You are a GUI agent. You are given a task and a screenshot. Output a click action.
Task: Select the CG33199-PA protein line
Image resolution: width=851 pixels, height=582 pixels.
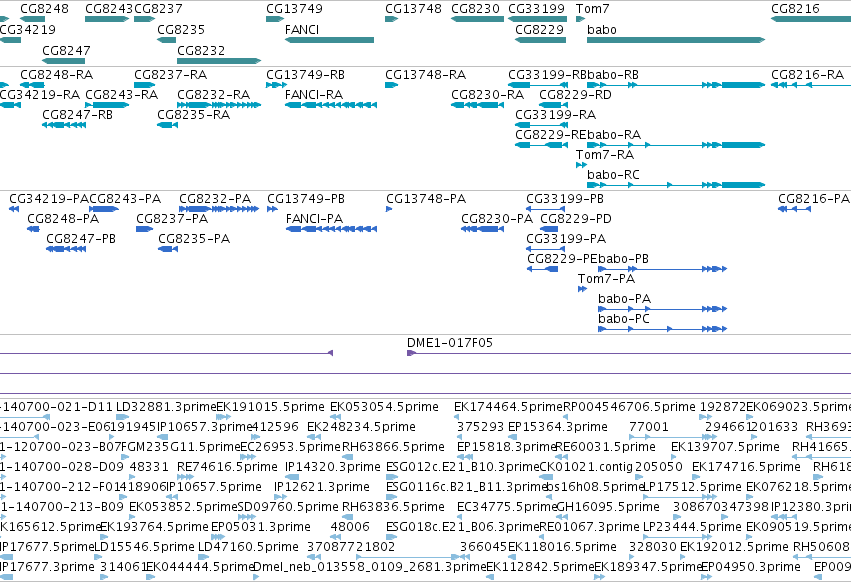click(545, 249)
